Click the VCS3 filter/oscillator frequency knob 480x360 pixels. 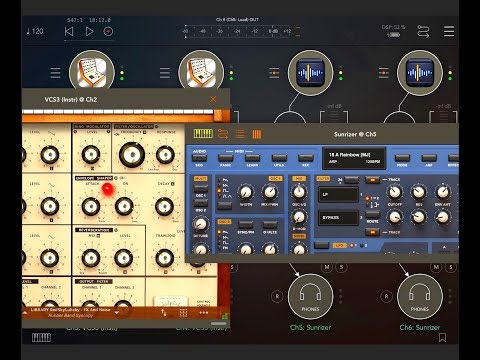(x=132, y=155)
